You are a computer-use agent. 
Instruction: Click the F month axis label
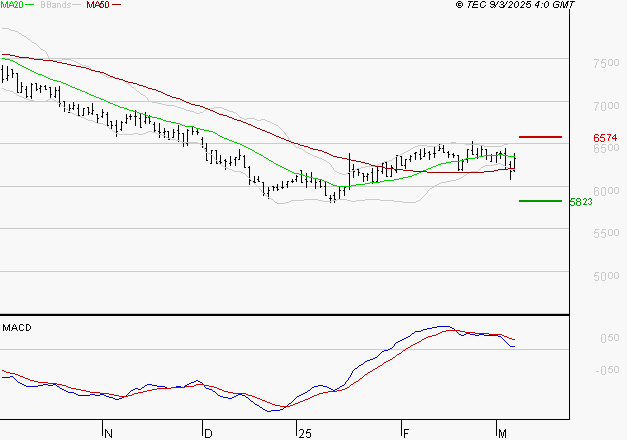(x=406, y=434)
